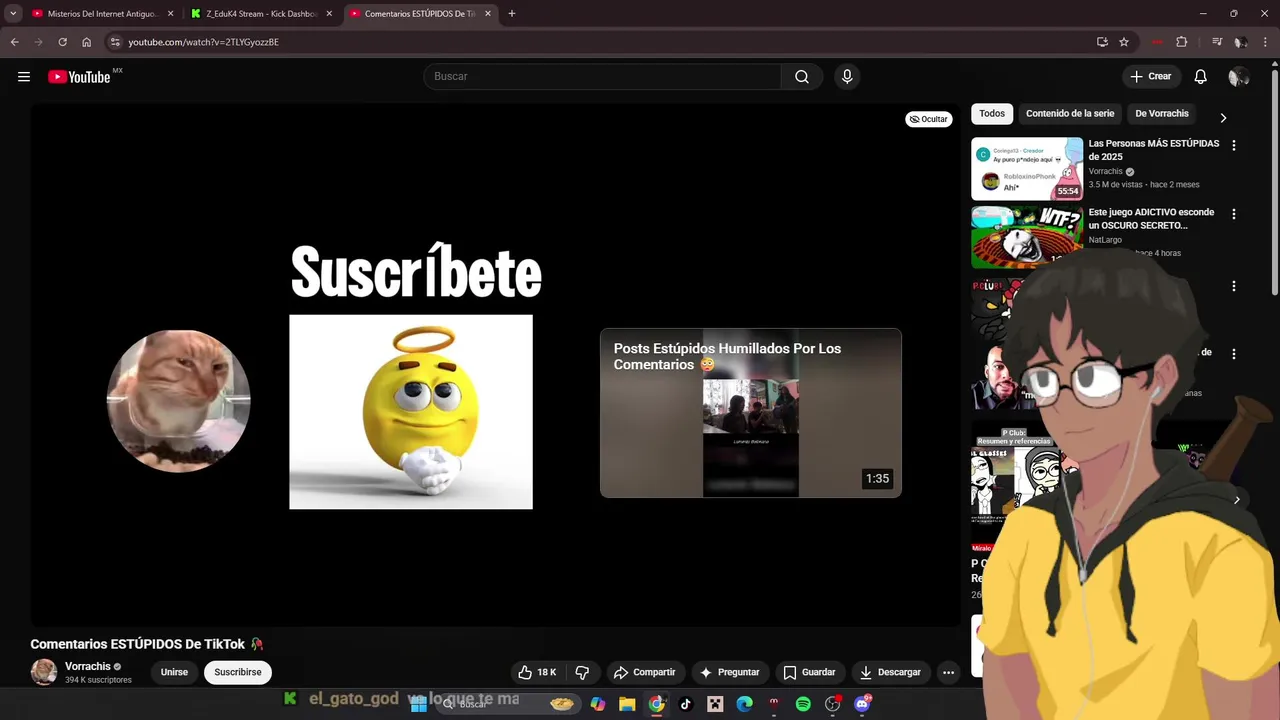Screen dimensions: 1280x720
Task: Open the Vorrachis channel name
Action: (x=88, y=666)
